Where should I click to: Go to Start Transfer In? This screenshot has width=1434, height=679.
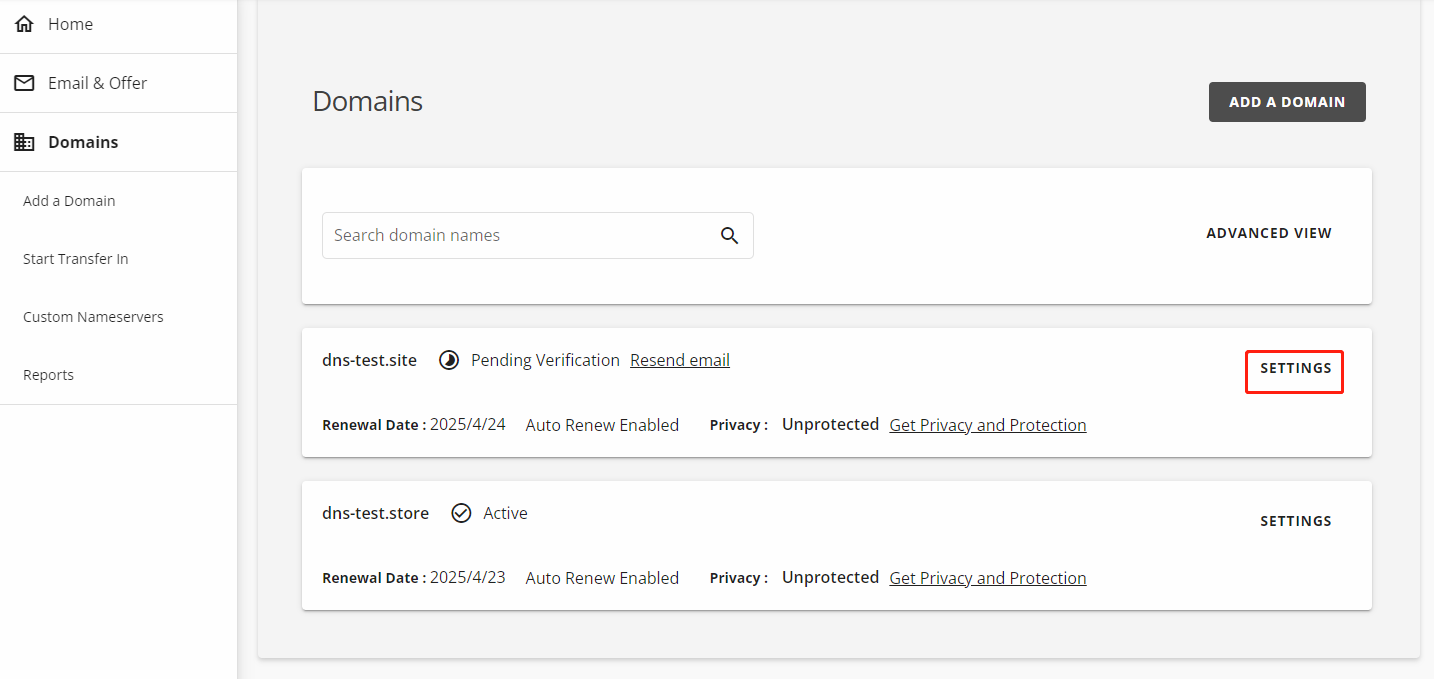pyautogui.click(x=76, y=259)
